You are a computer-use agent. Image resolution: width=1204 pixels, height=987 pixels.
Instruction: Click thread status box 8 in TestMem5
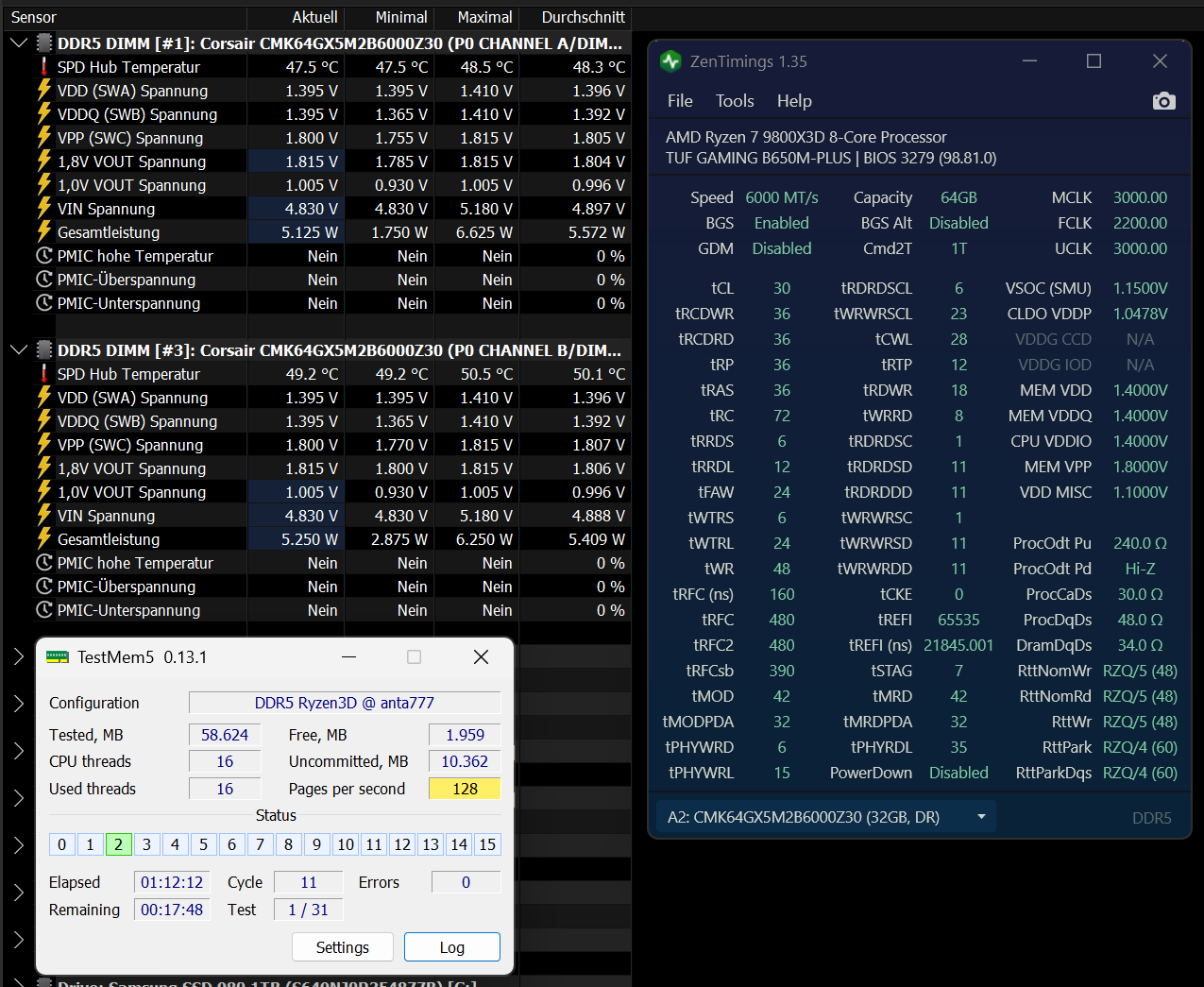coord(288,844)
